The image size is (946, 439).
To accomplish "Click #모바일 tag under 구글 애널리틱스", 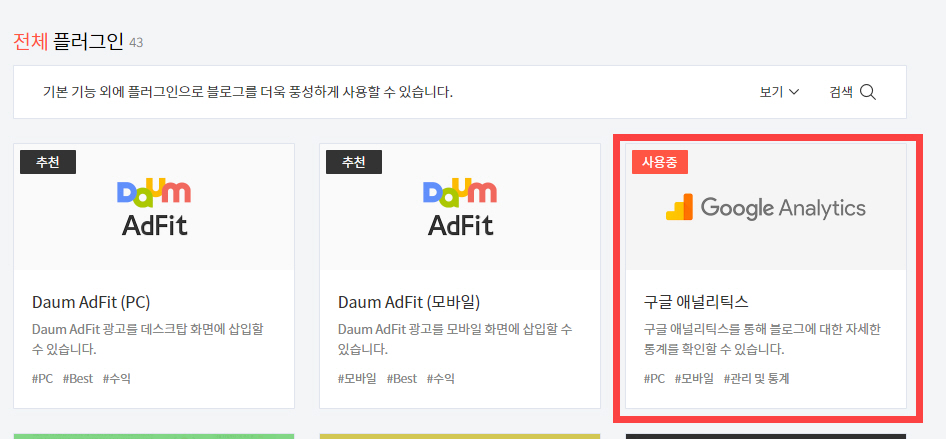I will (x=694, y=379).
